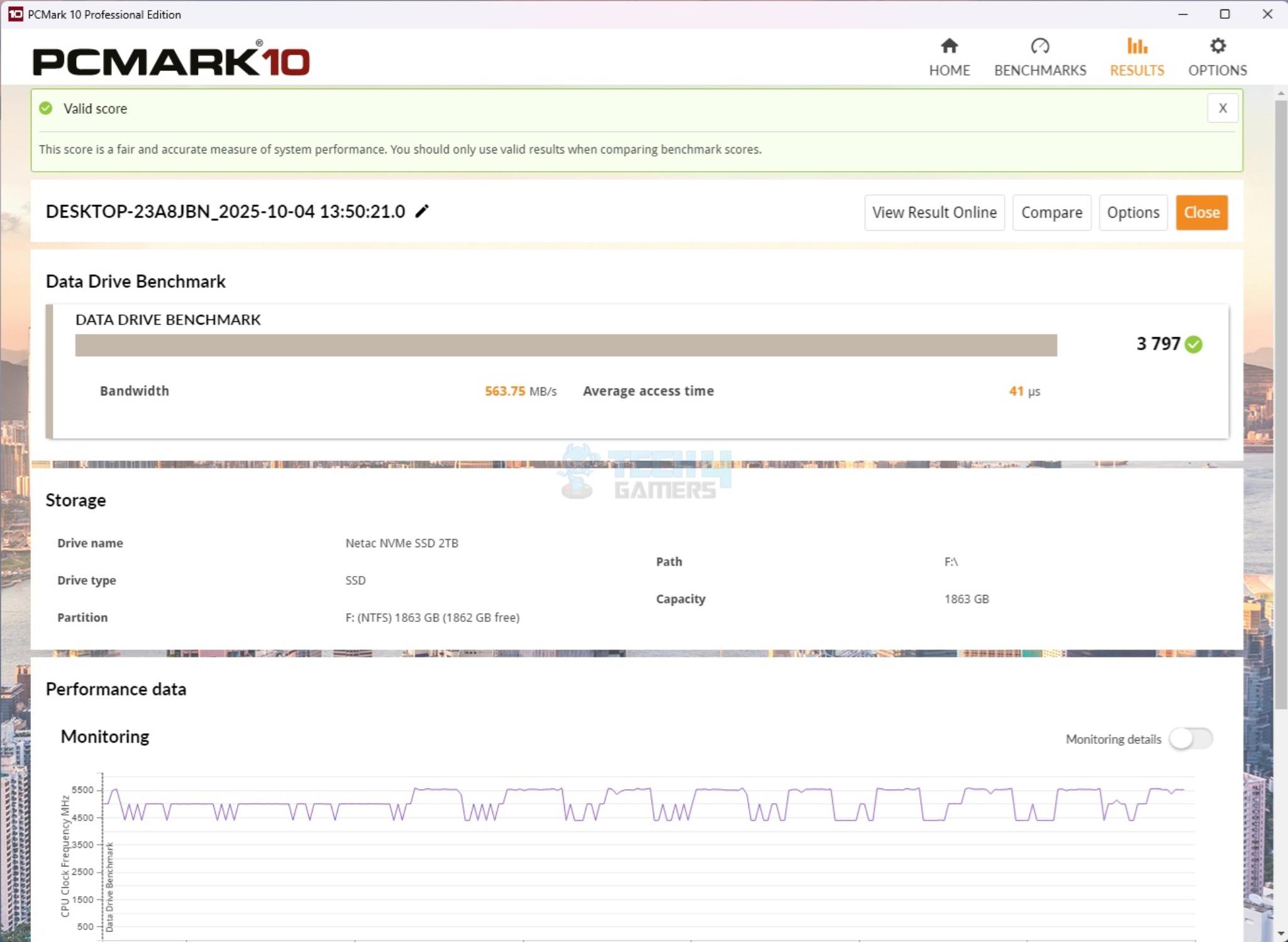Enable the Monitoring details toggle
Image resolution: width=1288 pixels, height=942 pixels.
click(x=1190, y=738)
